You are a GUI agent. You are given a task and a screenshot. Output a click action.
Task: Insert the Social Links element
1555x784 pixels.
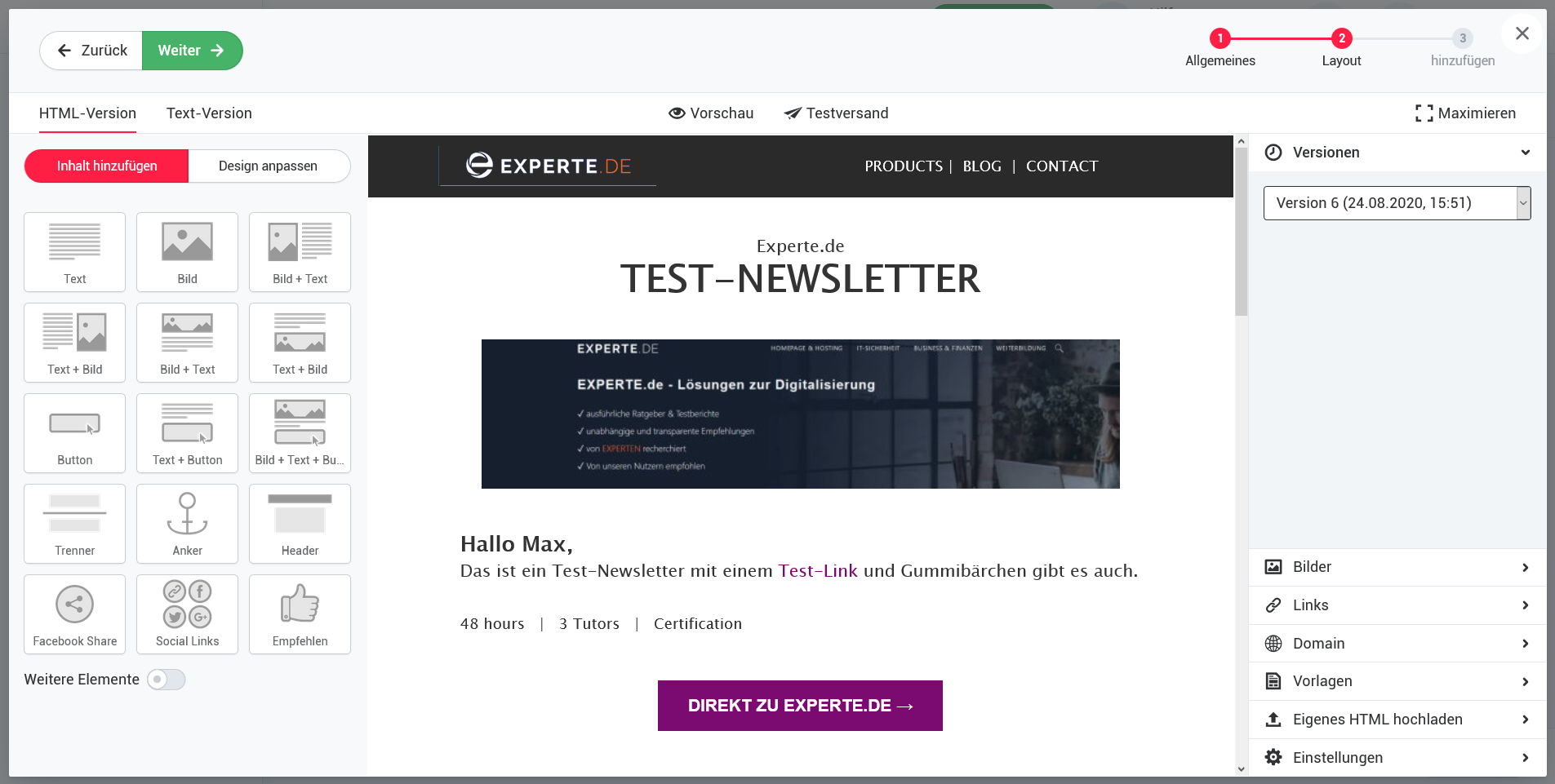(187, 614)
